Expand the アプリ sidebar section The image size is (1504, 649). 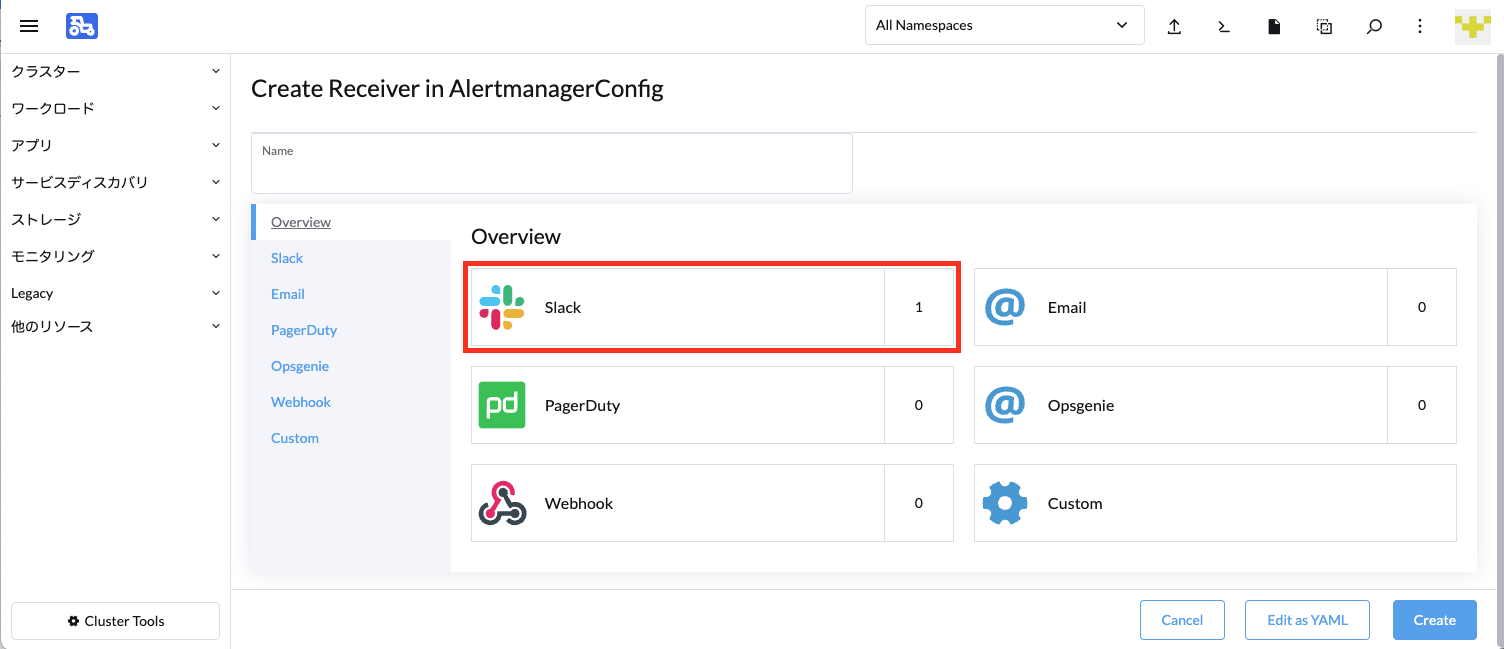(x=115, y=145)
